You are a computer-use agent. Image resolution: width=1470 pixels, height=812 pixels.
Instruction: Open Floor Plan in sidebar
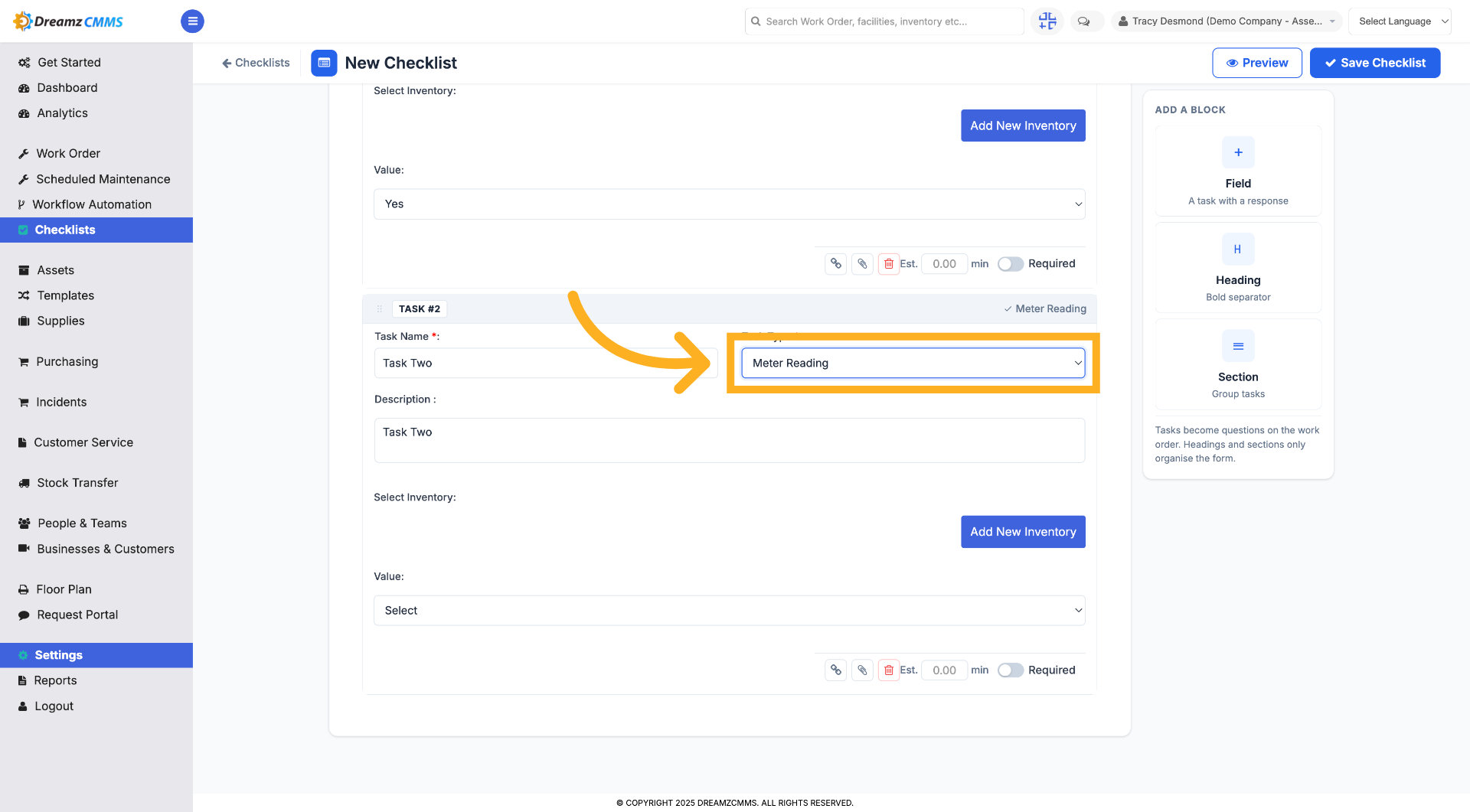(x=96, y=589)
